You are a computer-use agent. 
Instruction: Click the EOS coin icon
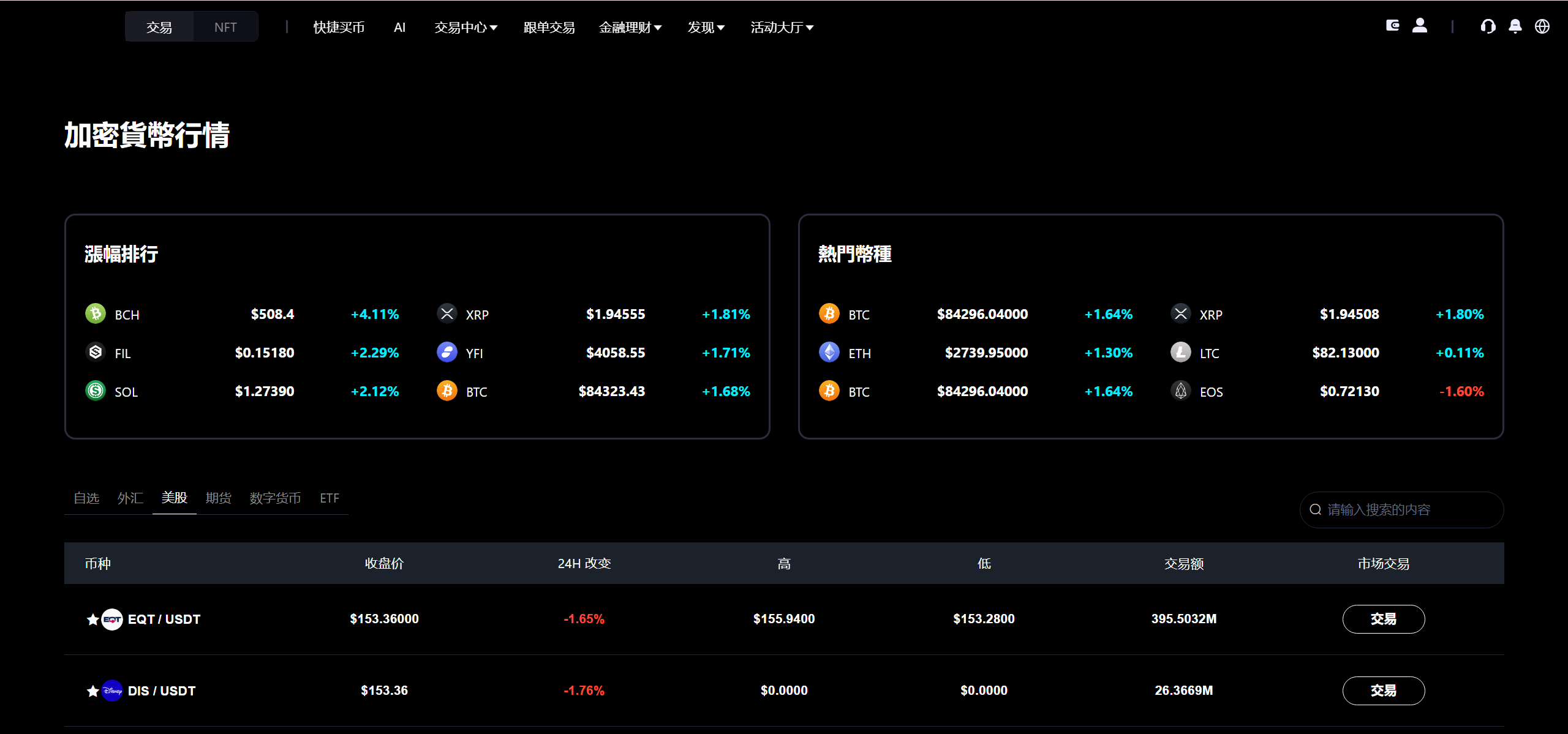click(1181, 391)
